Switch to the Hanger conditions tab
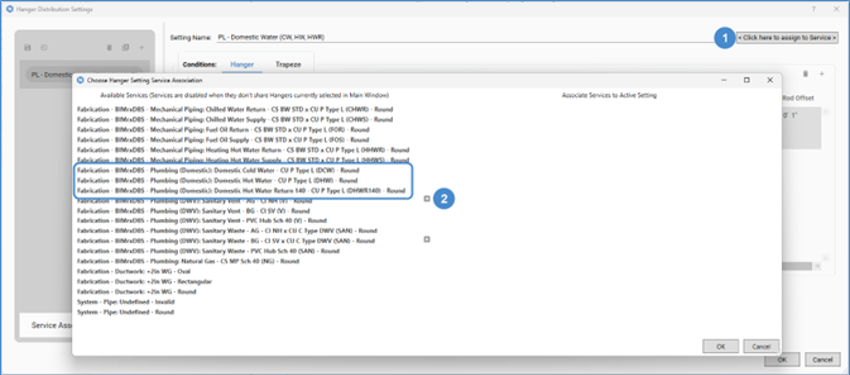Viewport: 850px width, 375px height. [242, 64]
